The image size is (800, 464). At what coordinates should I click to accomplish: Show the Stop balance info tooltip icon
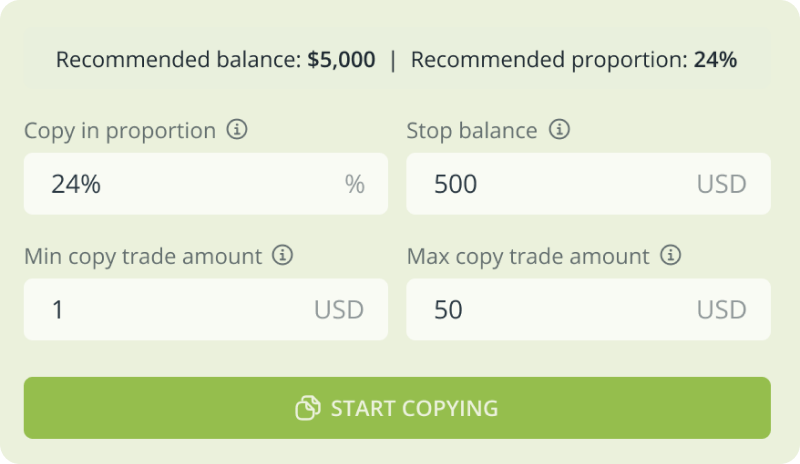pyautogui.click(x=559, y=130)
